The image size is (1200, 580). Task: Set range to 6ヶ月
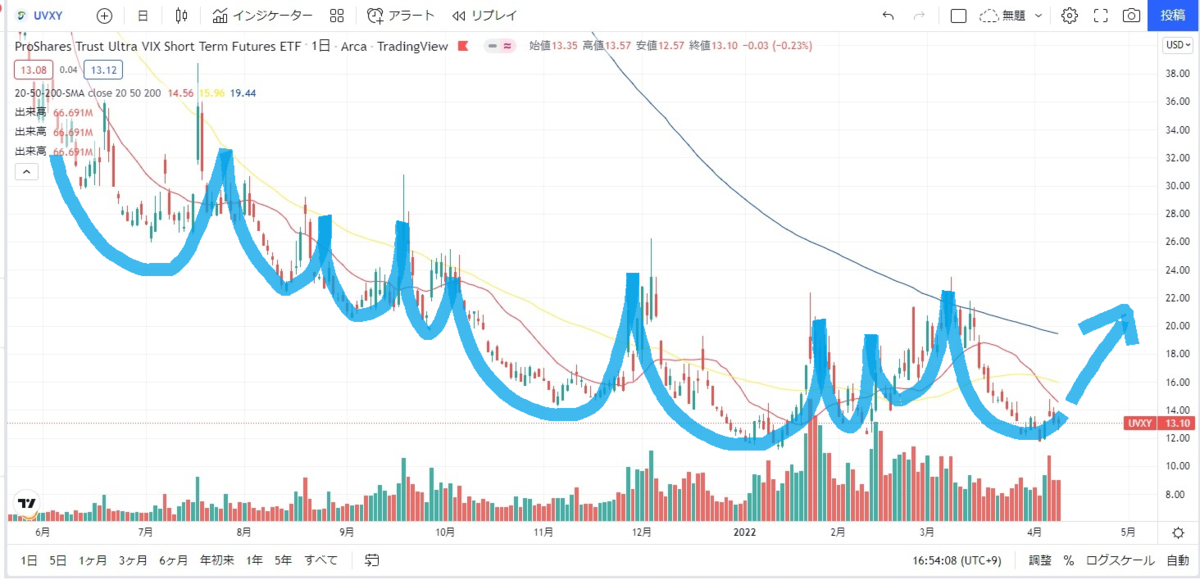pyautogui.click(x=174, y=560)
